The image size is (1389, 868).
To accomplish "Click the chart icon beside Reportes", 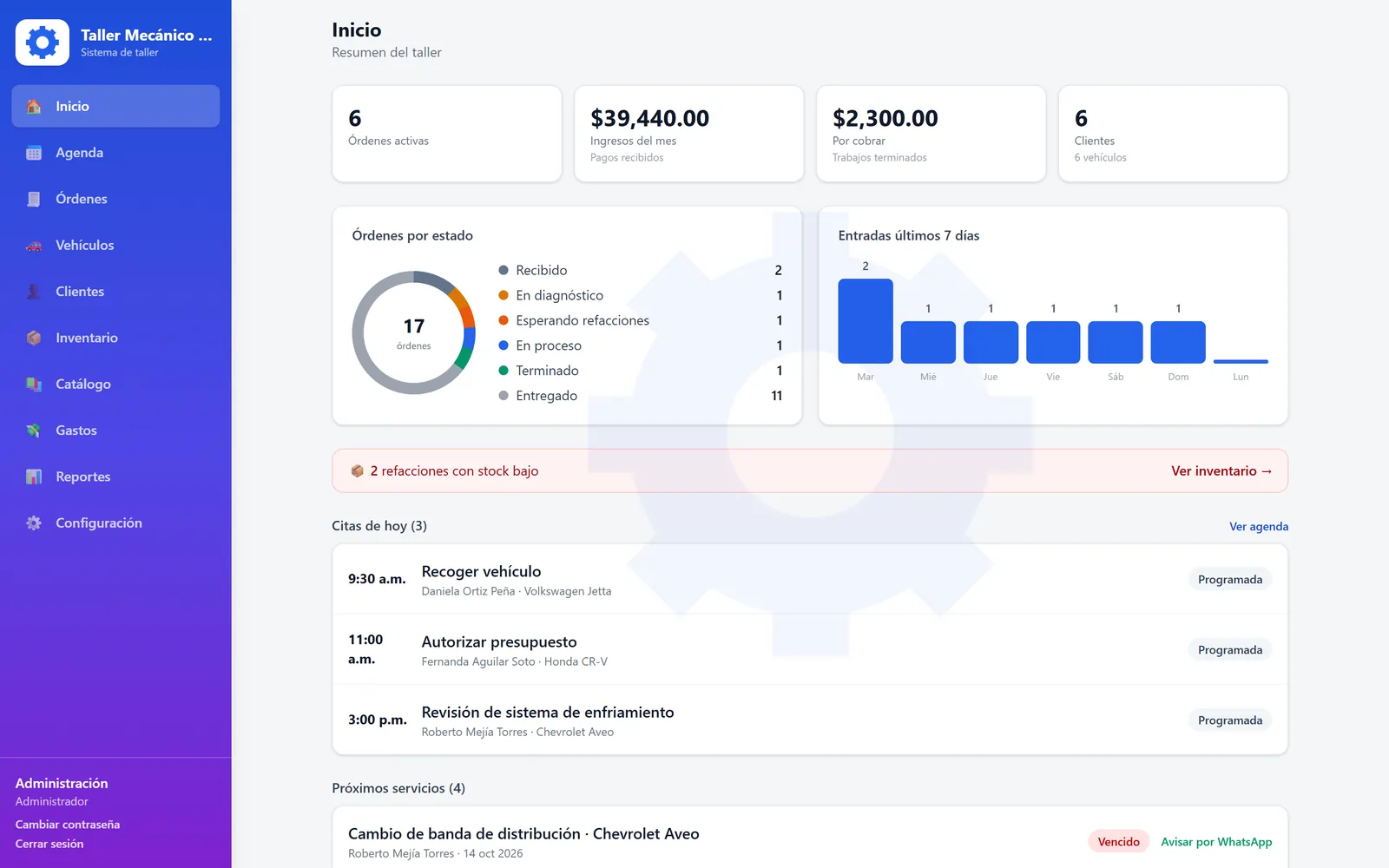I will pos(34,477).
